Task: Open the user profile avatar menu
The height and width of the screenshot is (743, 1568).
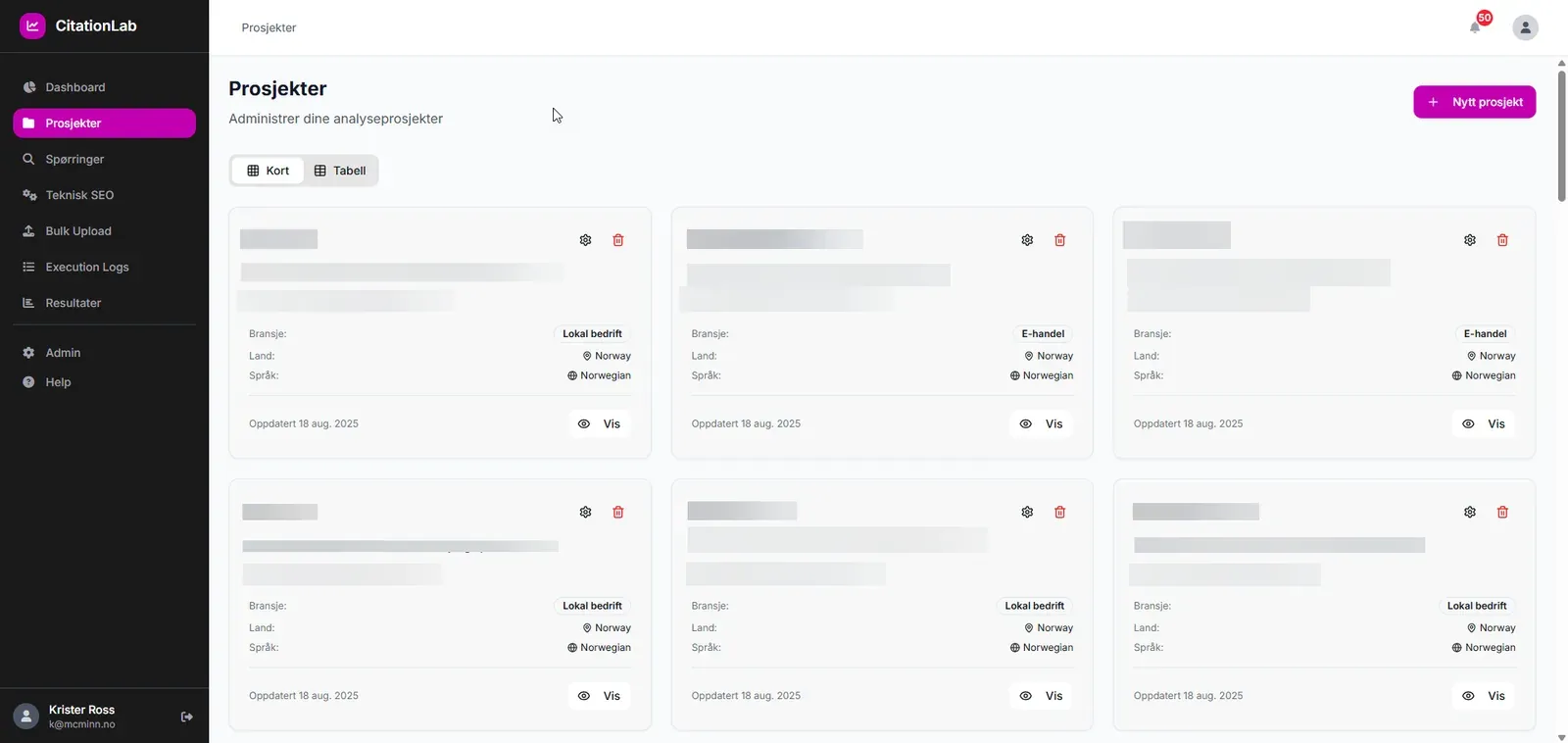Action: pyautogui.click(x=1525, y=27)
